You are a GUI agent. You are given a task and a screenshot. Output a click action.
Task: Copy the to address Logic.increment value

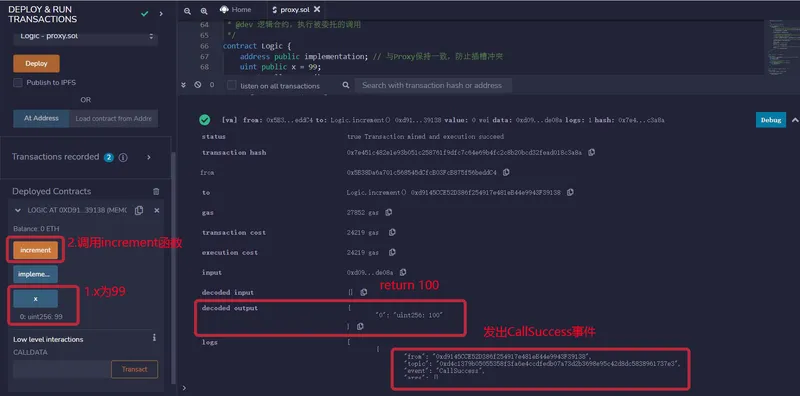[x=570, y=192]
